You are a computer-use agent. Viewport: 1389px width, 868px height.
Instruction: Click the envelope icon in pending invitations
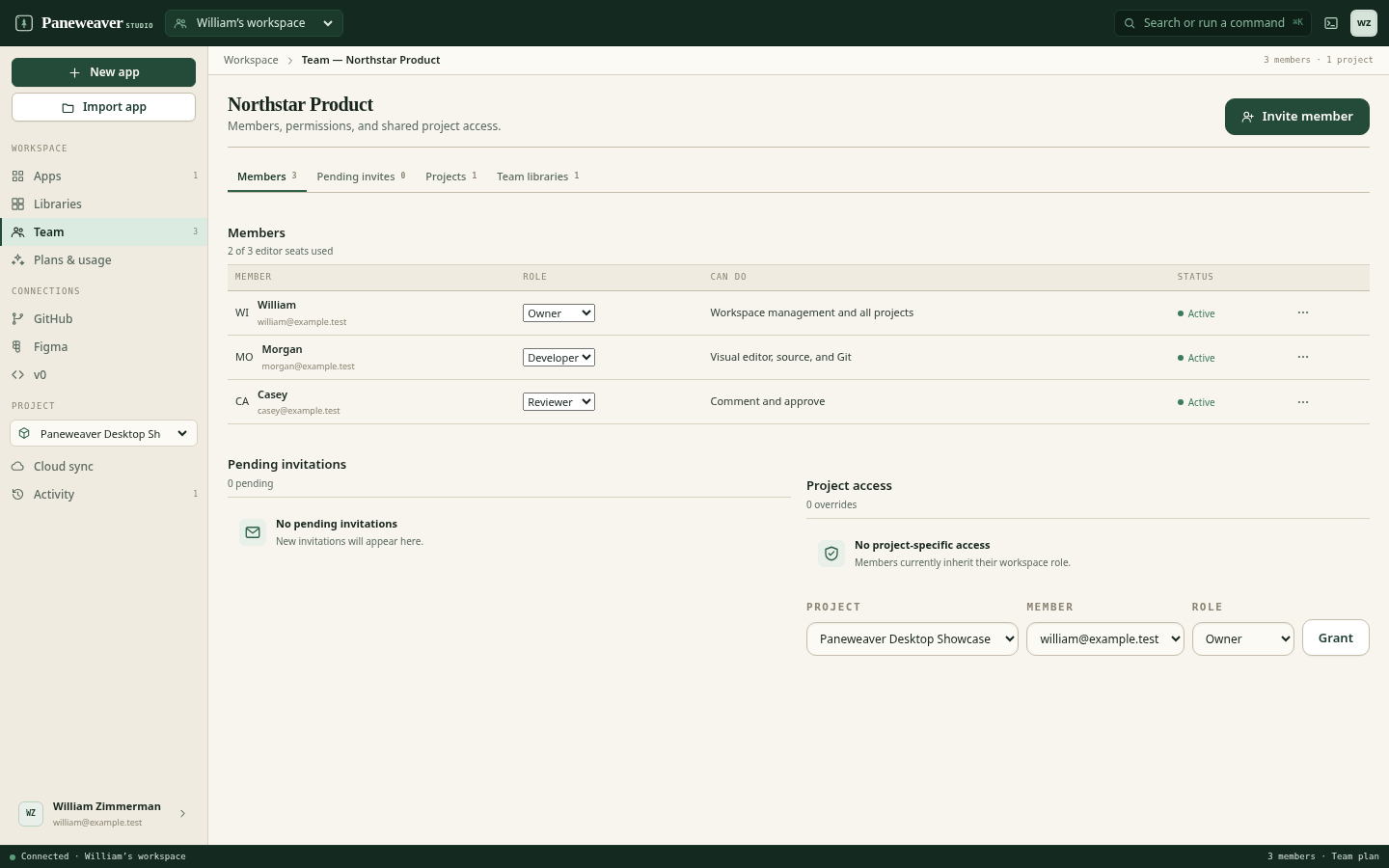[x=253, y=532]
